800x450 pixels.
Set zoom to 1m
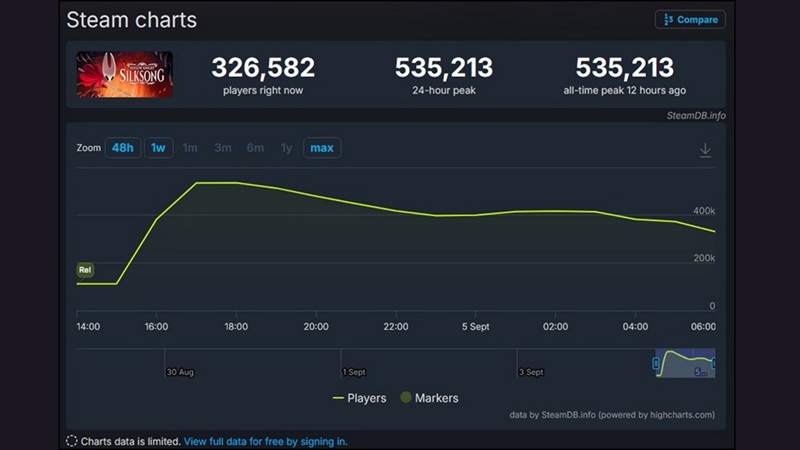click(x=190, y=148)
